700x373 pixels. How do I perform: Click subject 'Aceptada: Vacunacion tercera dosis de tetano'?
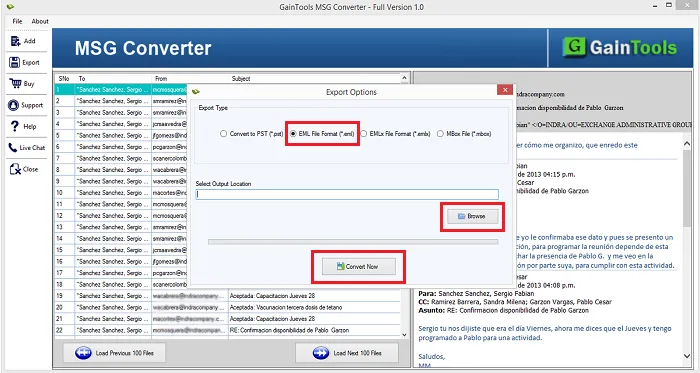(286, 307)
